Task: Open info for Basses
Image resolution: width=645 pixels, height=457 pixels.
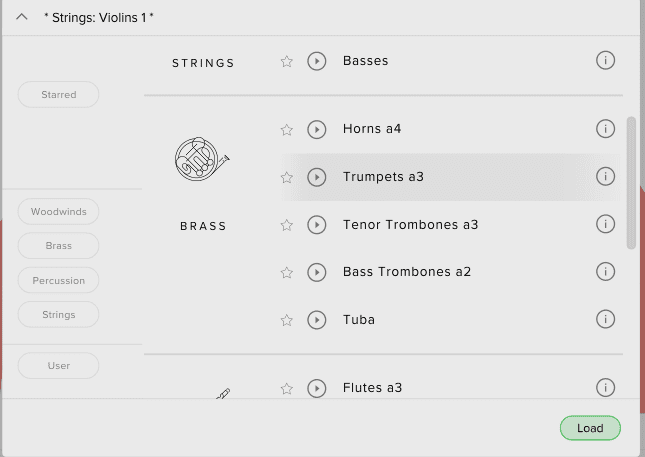Action: click(x=605, y=61)
